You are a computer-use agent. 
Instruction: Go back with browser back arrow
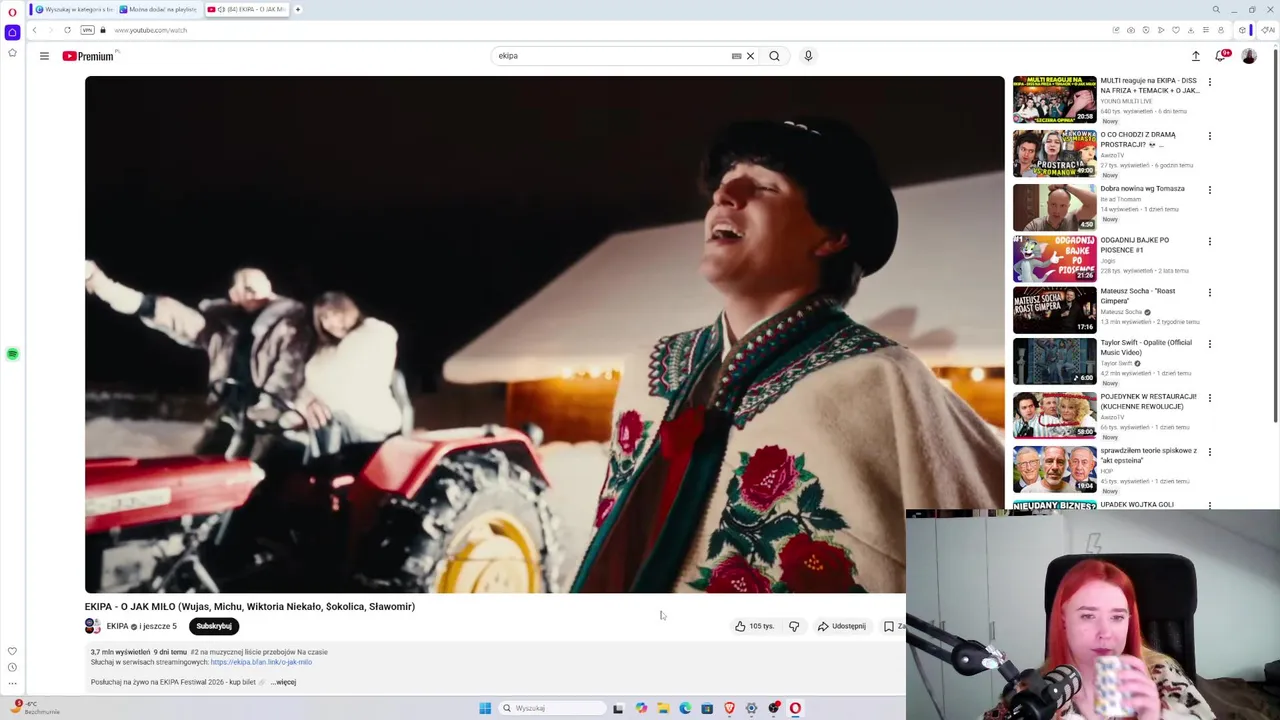35,30
